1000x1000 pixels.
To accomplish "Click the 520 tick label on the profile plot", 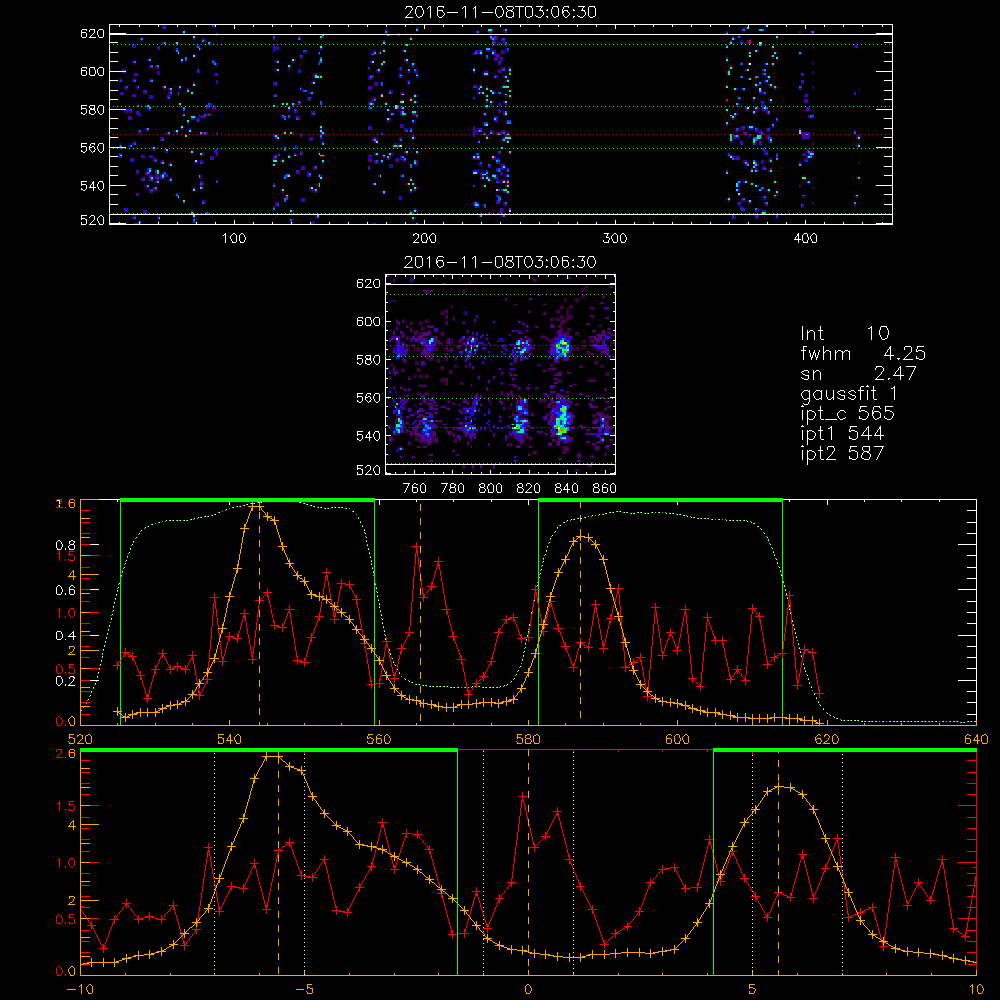I will click(x=80, y=739).
